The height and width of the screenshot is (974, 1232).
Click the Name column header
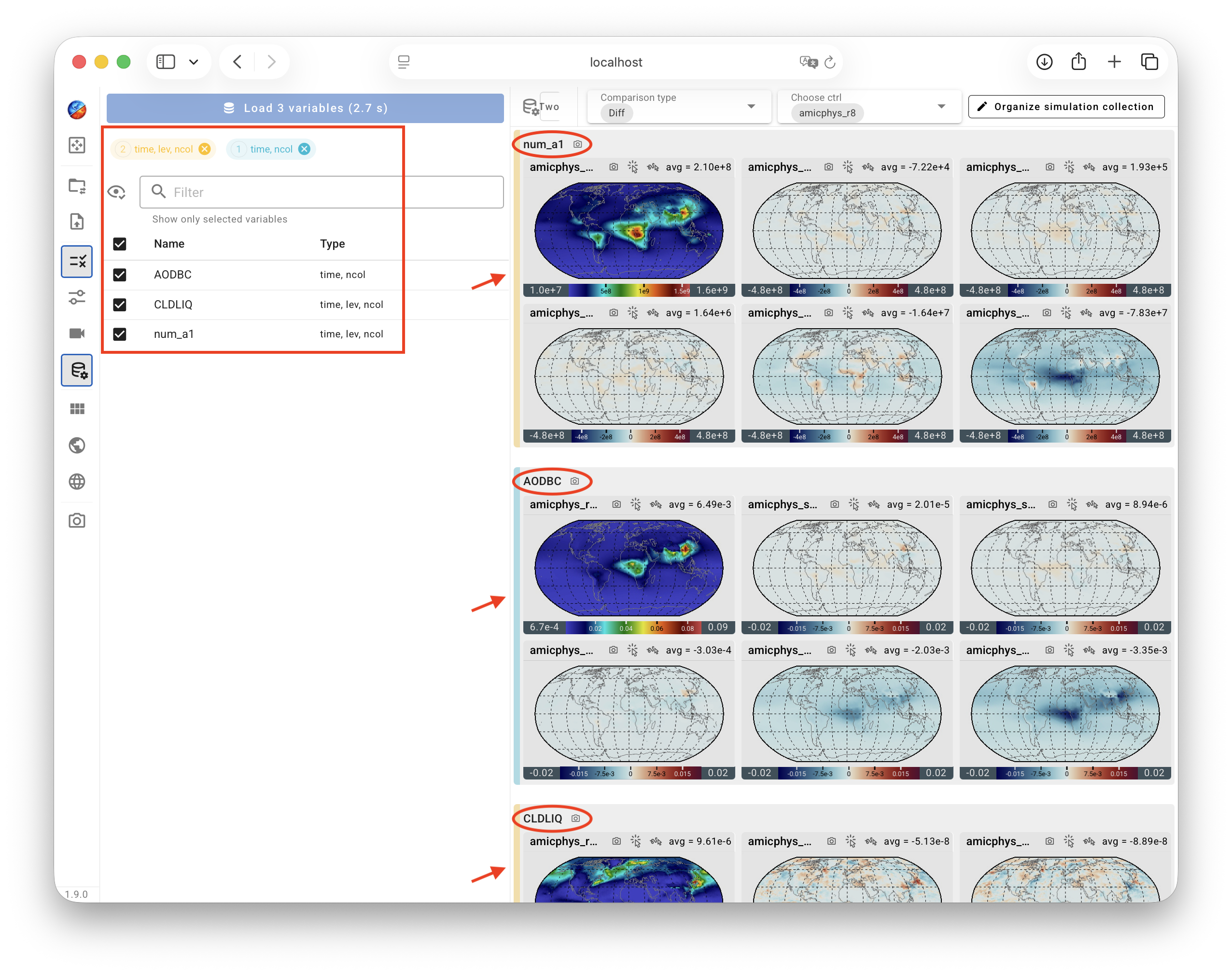pos(169,244)
